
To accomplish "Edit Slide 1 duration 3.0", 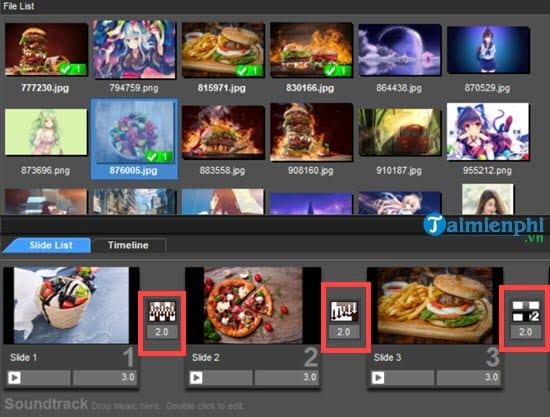I will [x=105, y=378].
